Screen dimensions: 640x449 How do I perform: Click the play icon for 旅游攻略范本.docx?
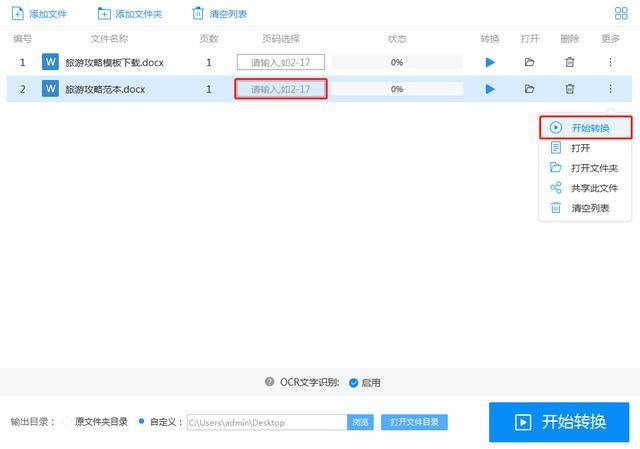(x=489, y=89)
